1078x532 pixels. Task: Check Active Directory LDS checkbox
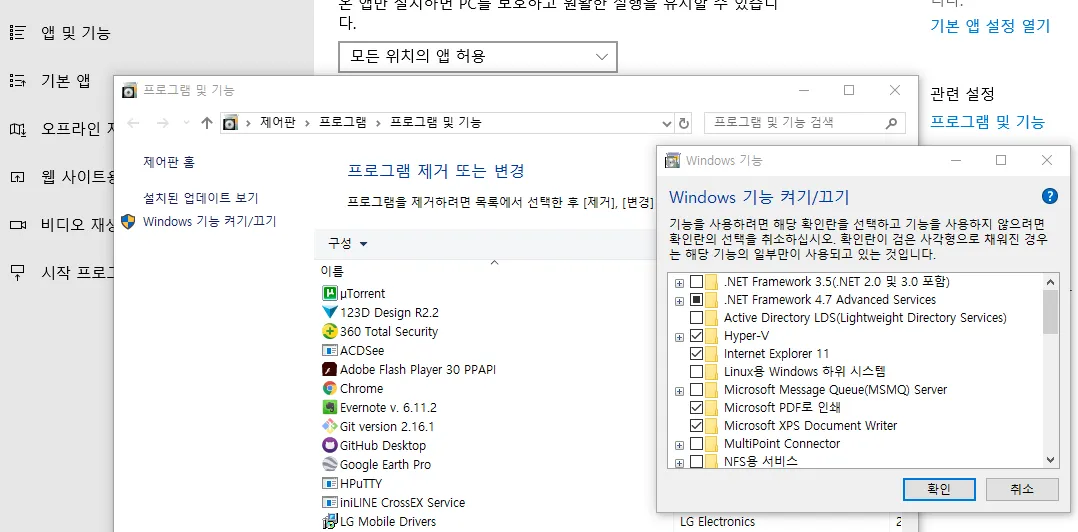[x=696, y=318]
